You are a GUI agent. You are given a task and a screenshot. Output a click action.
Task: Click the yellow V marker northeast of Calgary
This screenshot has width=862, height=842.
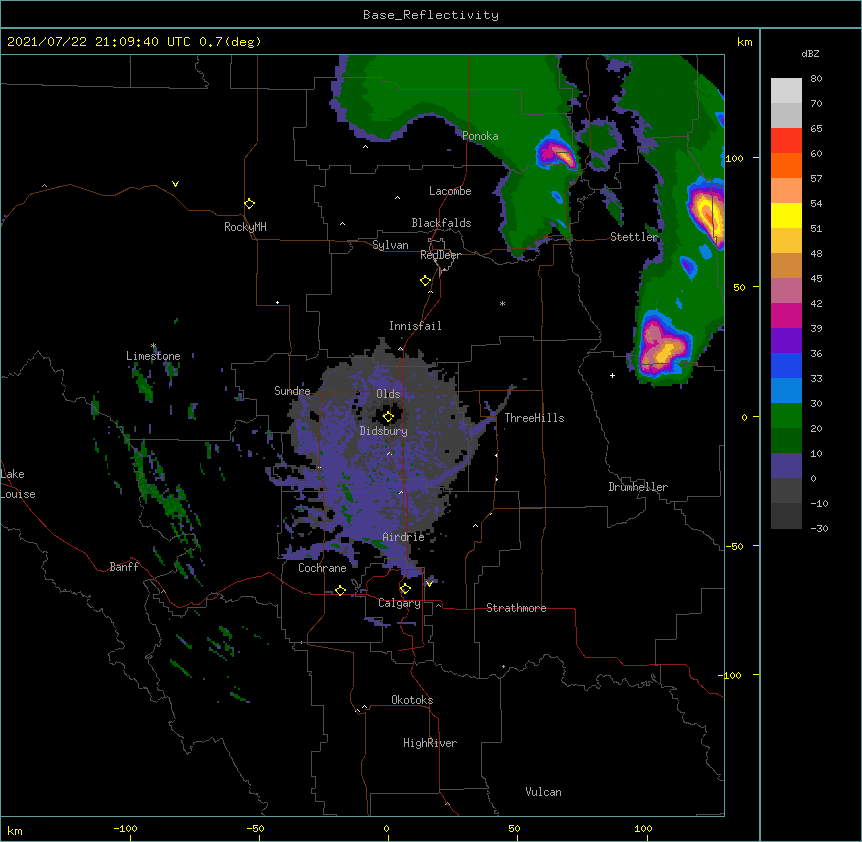pyautogui.click(x=429, y=584)
